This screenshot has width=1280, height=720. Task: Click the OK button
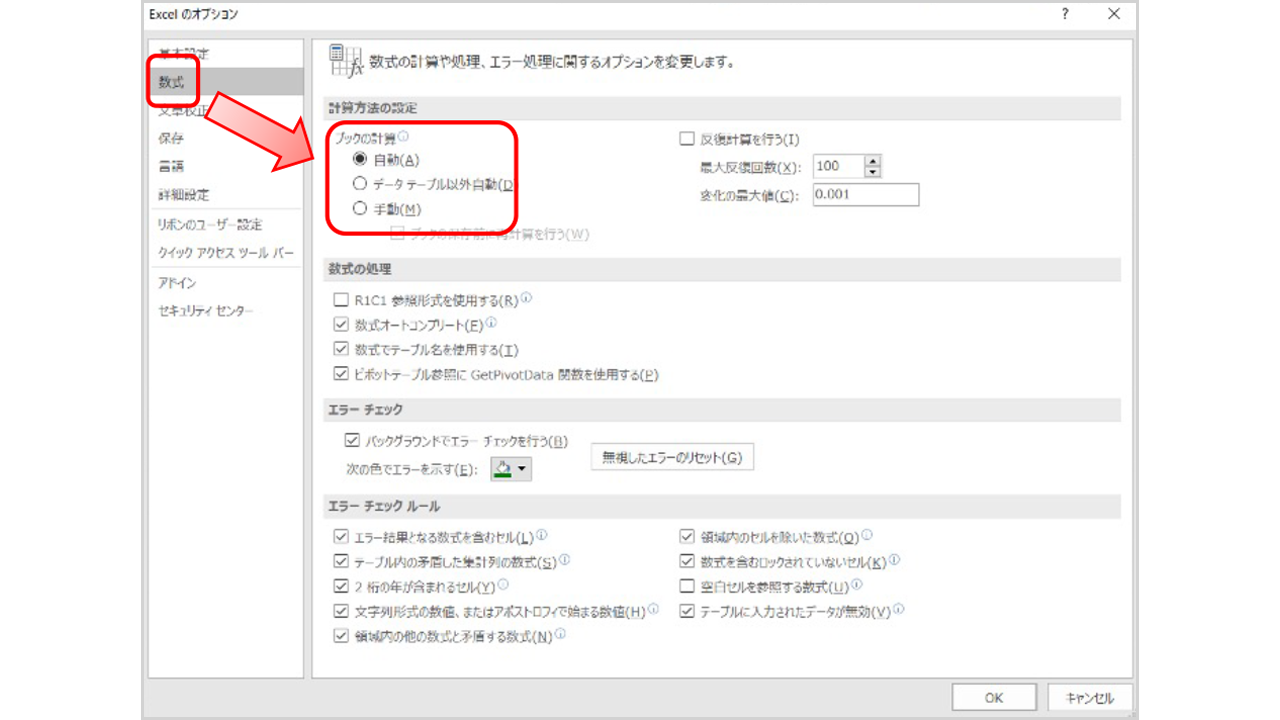coord(993,697)
